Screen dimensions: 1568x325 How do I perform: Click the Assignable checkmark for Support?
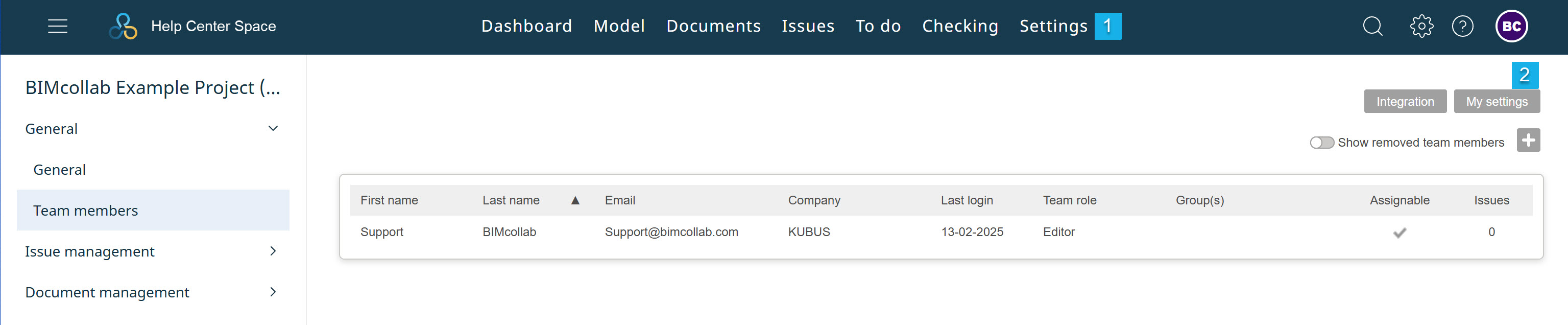click(1400, 233)
